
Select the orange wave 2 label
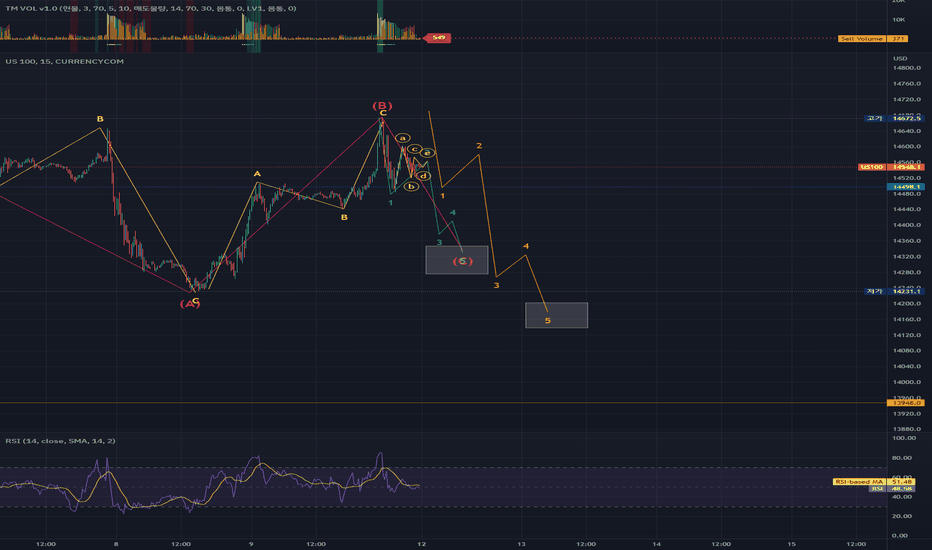[x=479, y=146]
